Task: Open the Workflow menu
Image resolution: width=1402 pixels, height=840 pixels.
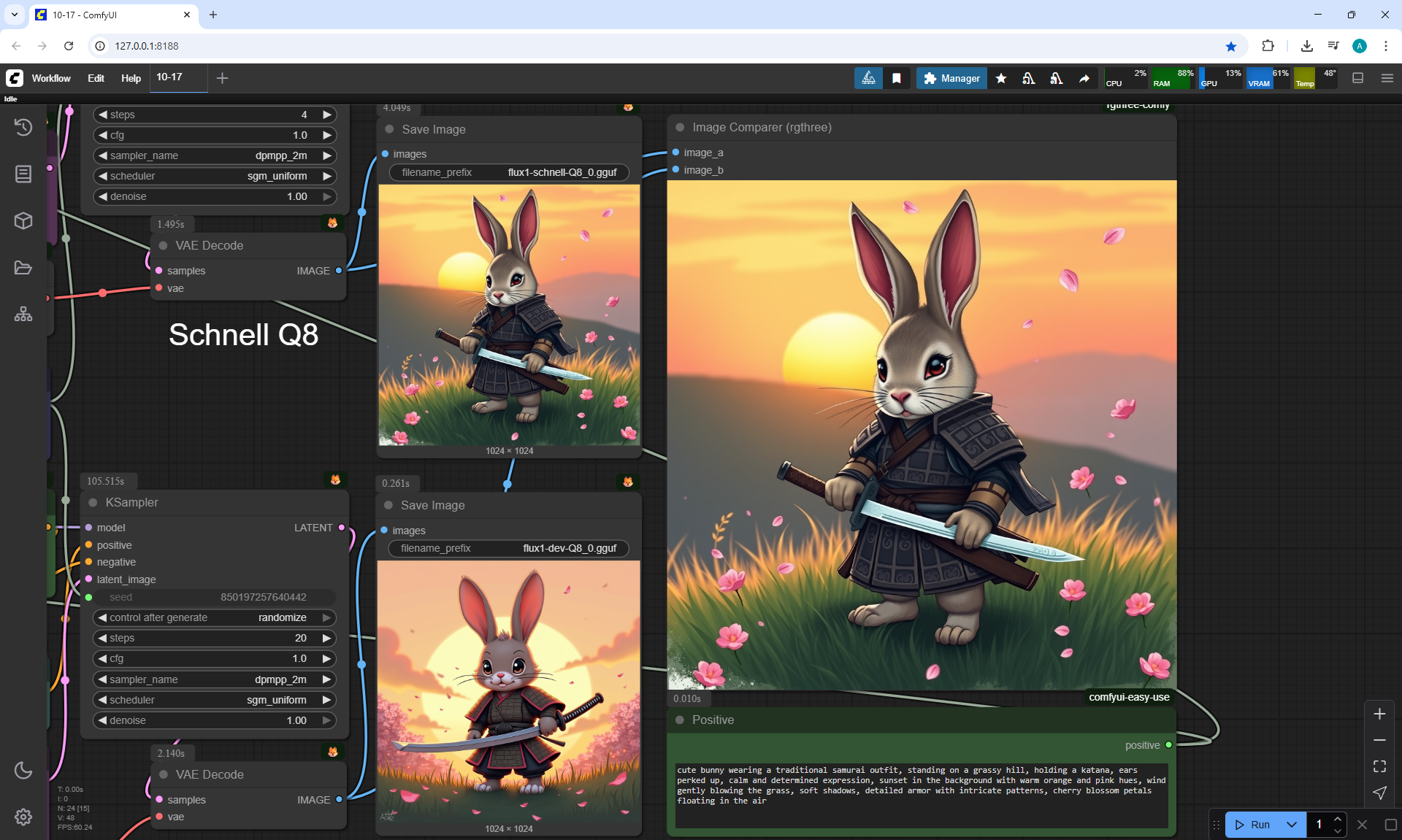Action: [51, 78]
